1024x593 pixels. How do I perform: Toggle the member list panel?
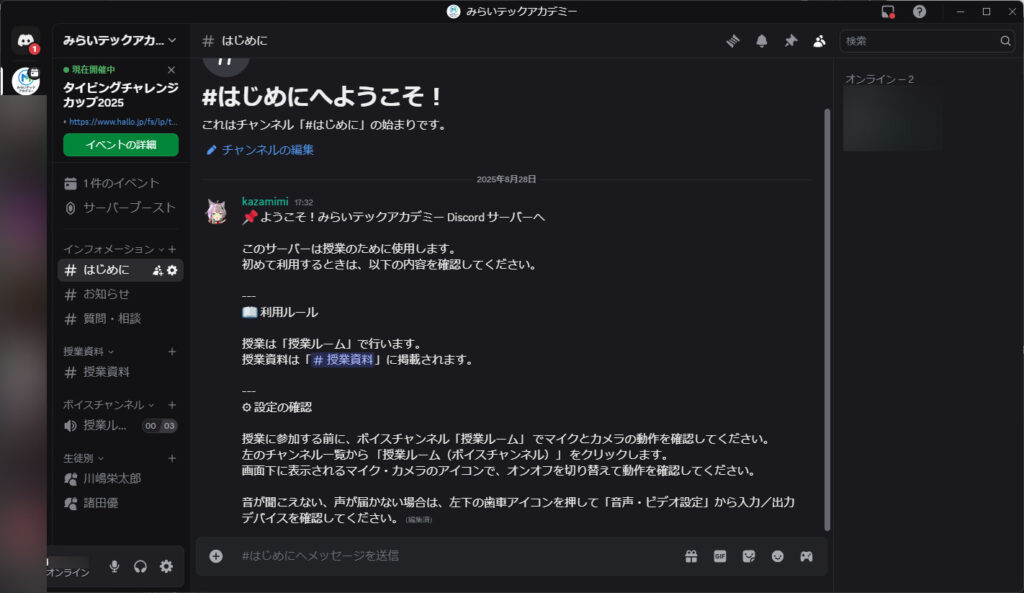coord(819,40)
